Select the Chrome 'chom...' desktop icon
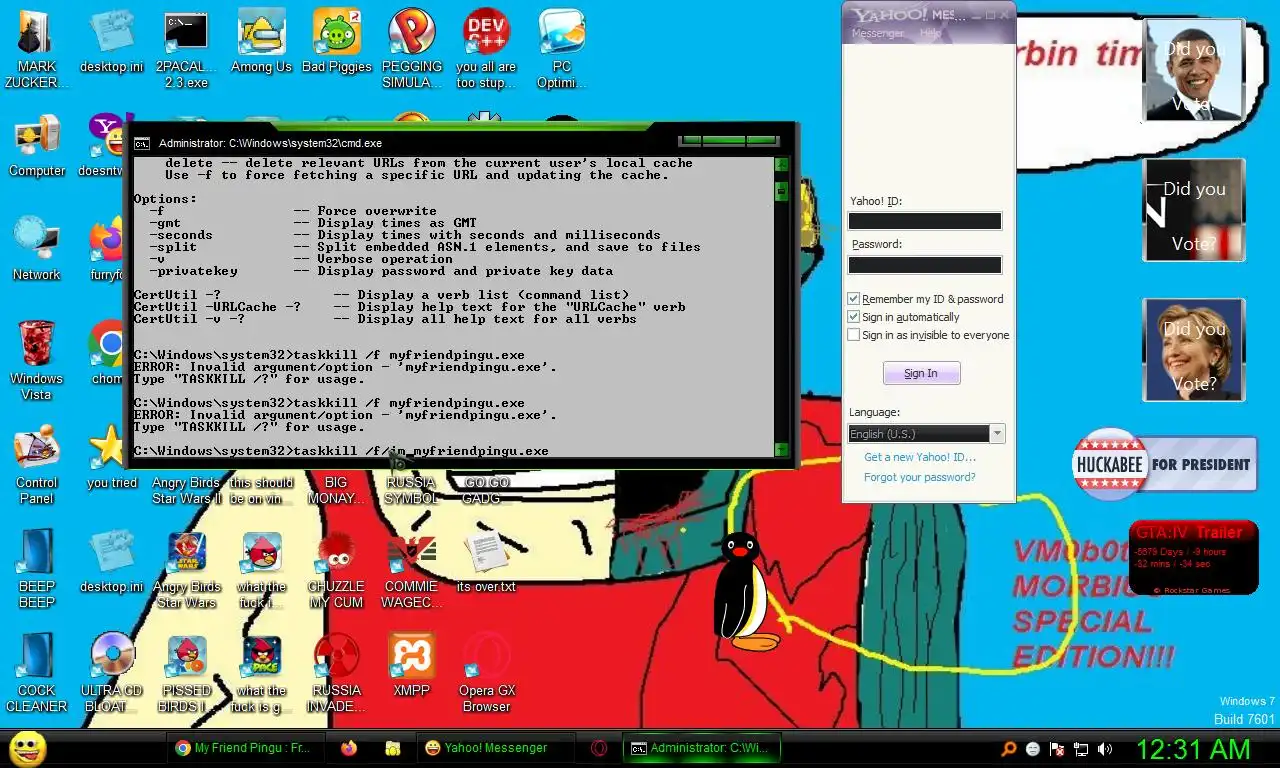Viewport: 1280px width, 768px height. point(108,352)
